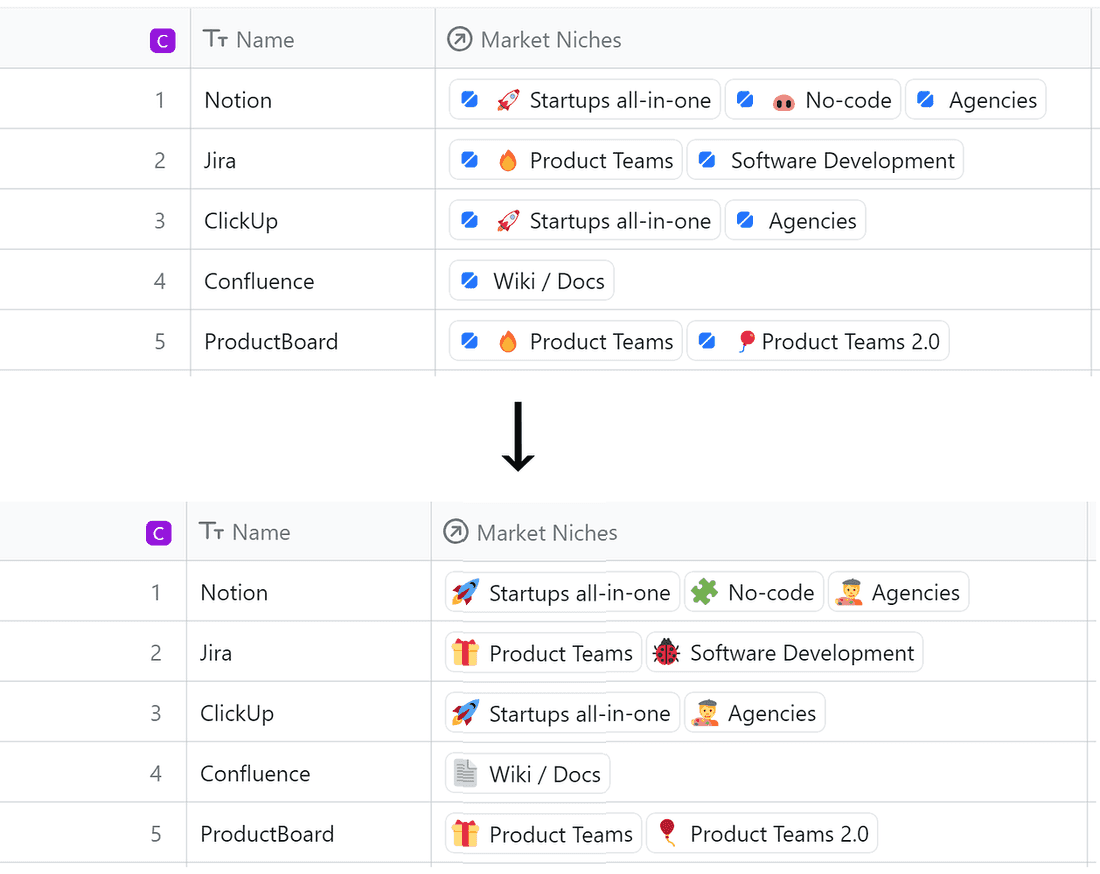Click the fire icon on ProductBoard's Product Teams tag
This screenshot has width=1100, height=874.
508,342
